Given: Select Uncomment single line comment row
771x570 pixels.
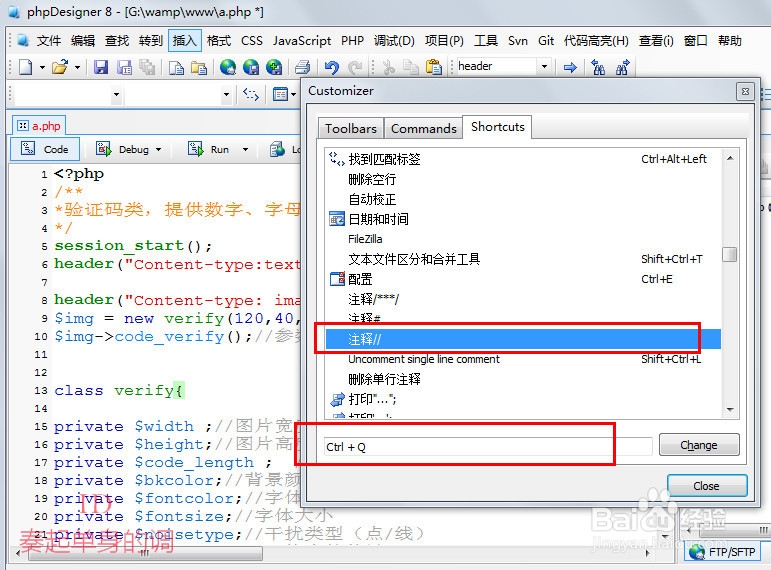Looking at the screenshot, I should point(523,359).
